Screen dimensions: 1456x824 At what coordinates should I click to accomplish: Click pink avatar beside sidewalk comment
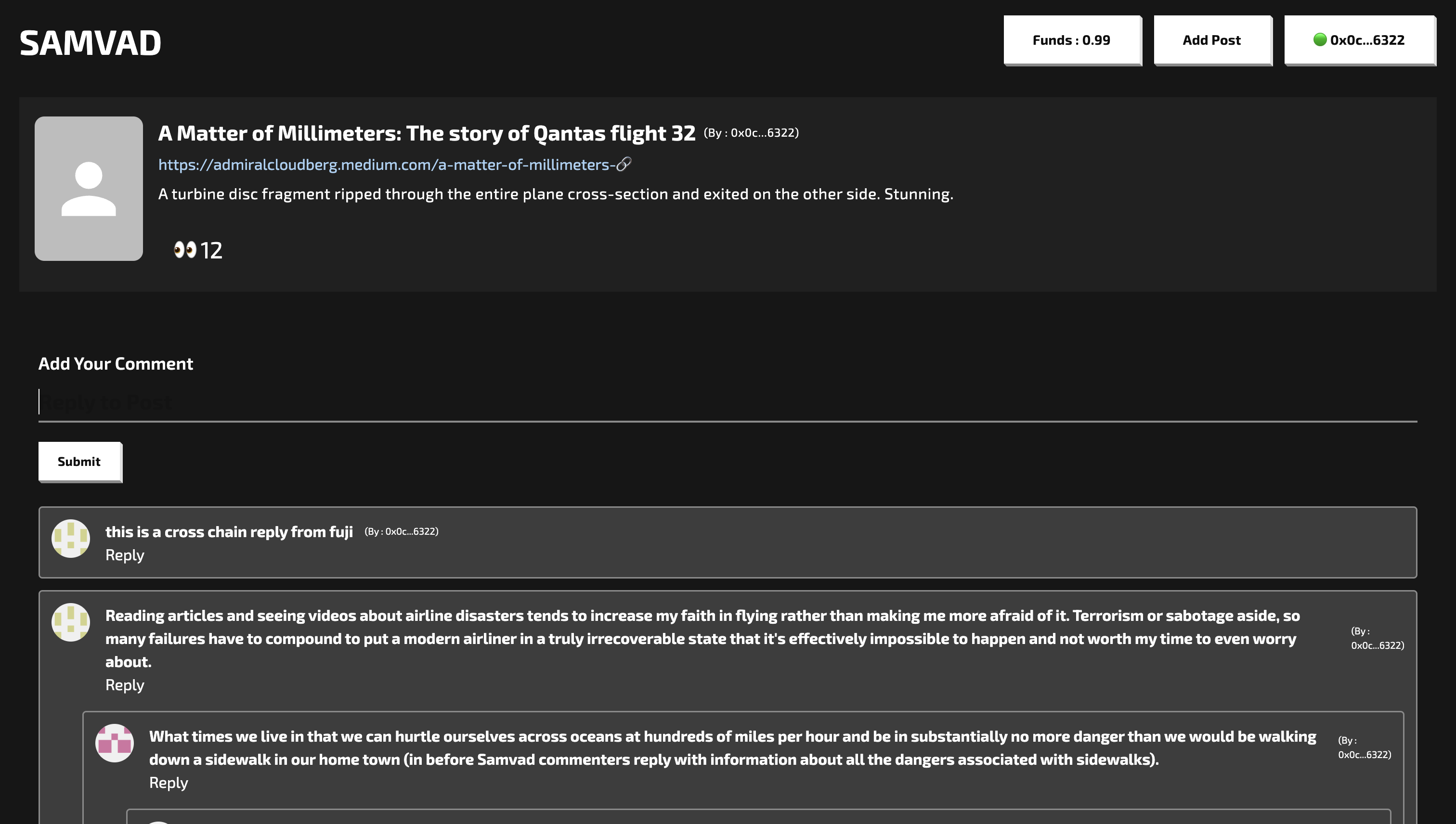(114, 743)
